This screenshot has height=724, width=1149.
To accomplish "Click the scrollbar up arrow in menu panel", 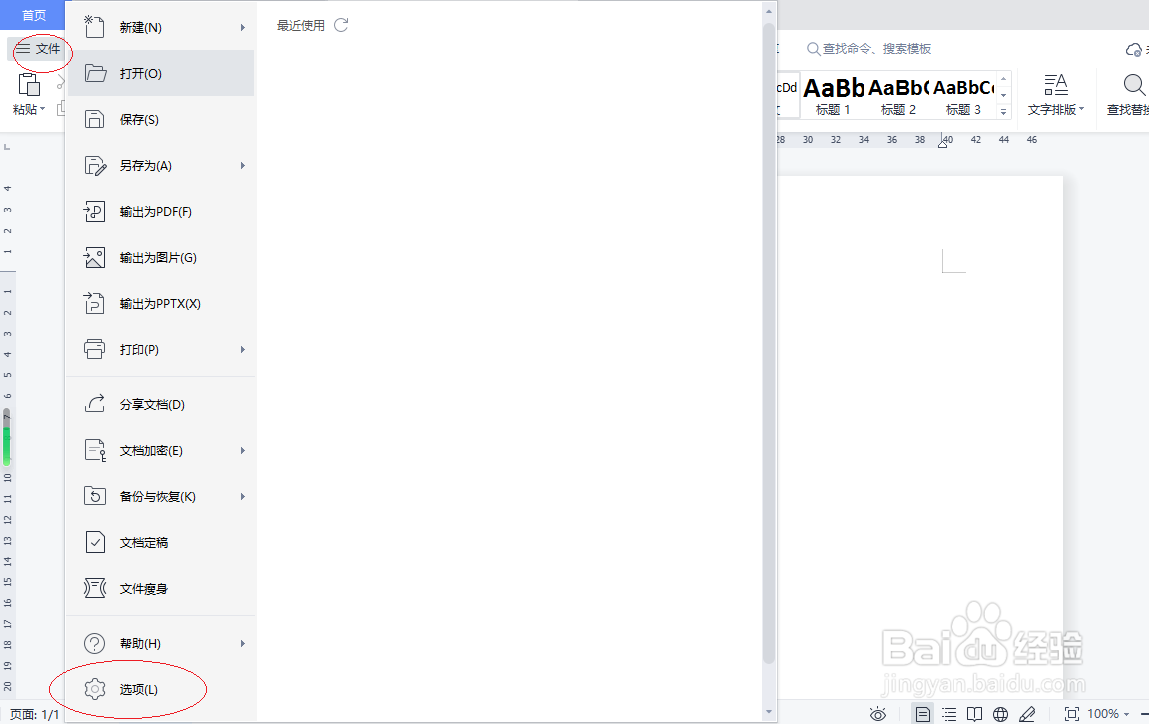I will (768, 11).
